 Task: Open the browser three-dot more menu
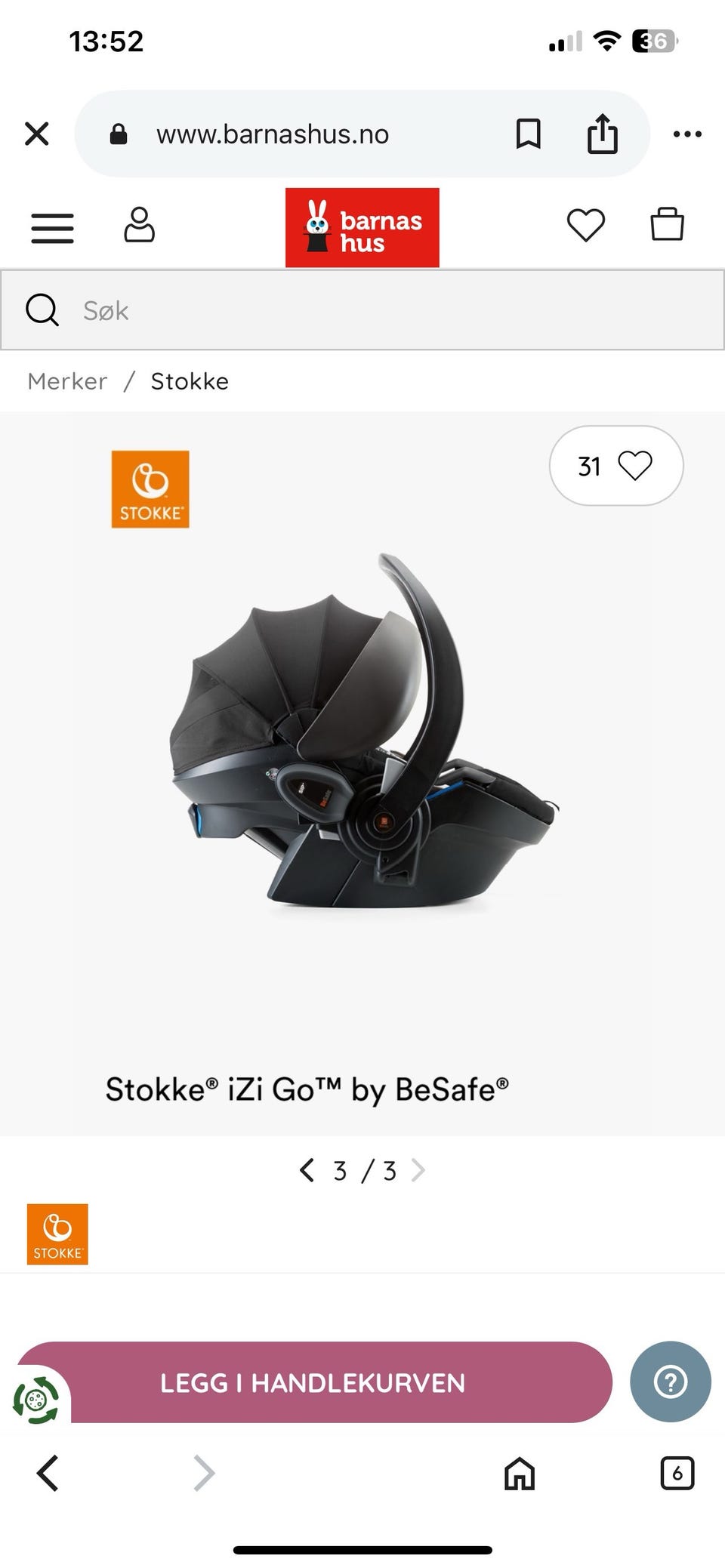pos(687,134)
